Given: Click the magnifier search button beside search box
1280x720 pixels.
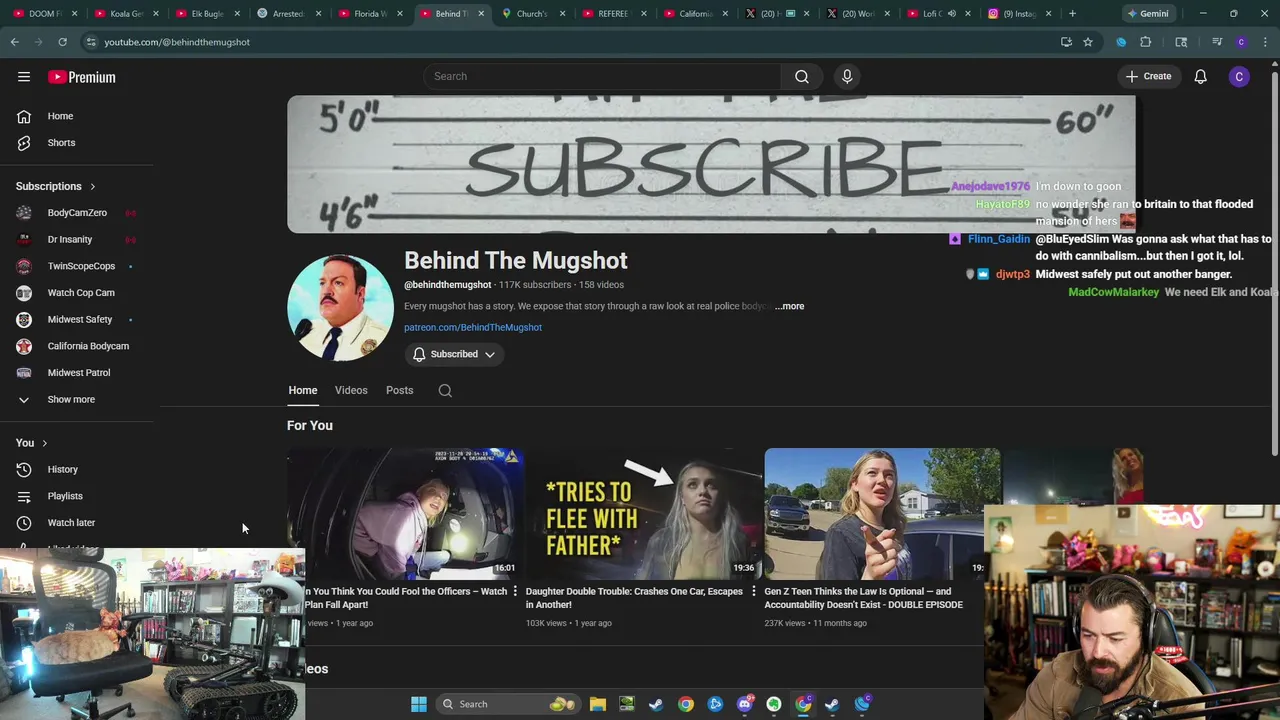Looking at the screenshot, I should 802,76.
